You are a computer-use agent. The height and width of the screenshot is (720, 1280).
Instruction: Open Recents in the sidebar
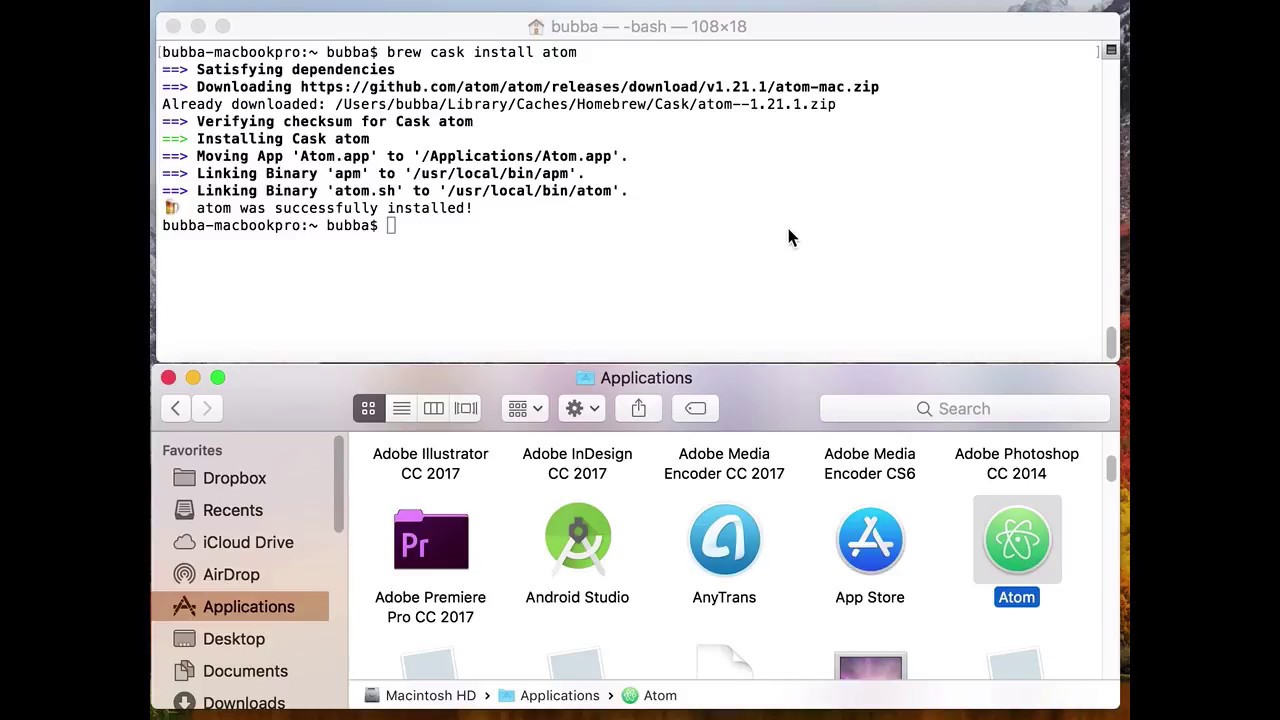pos(240,510)
